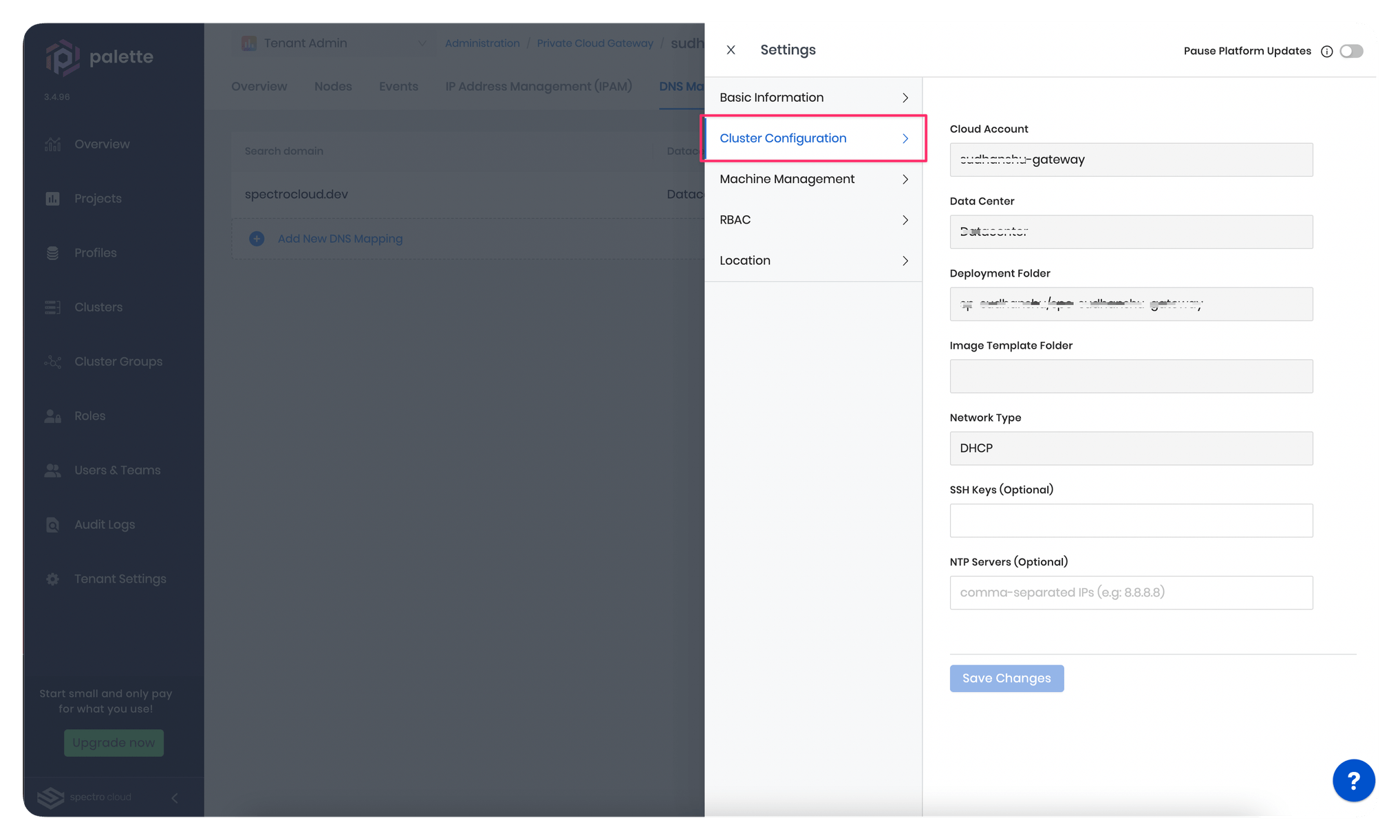
Task: Click the Users & Teams sidebar icon
Action: 53,471
